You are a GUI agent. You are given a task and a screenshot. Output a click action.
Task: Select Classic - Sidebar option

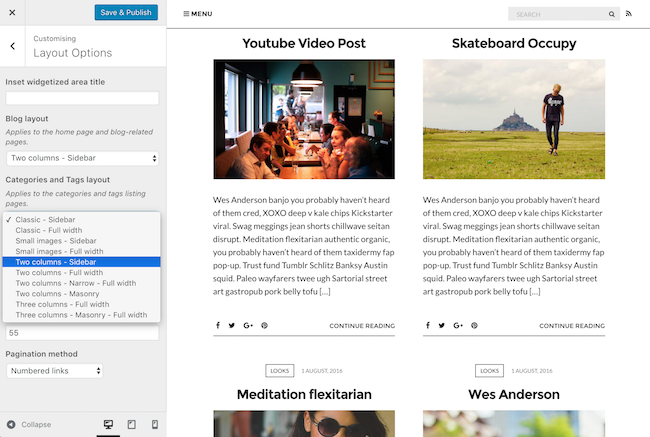click(x=81, y=220)
